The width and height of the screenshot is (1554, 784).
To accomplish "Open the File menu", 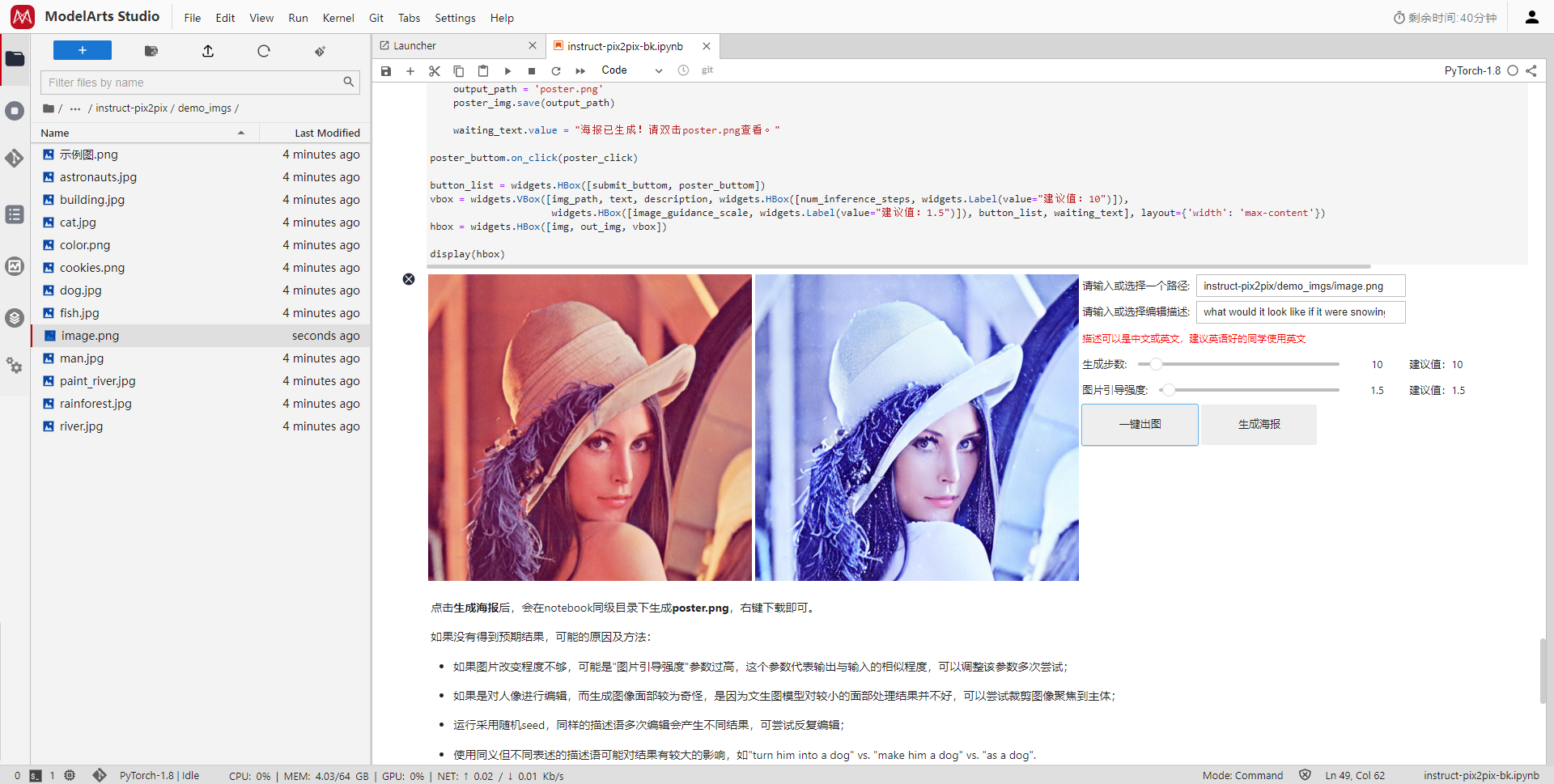I will point(193,18).
